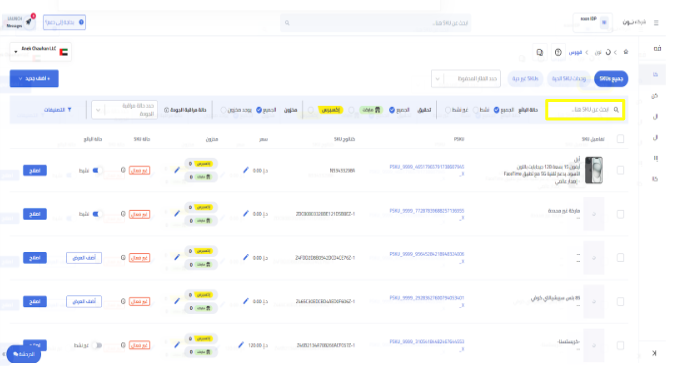Screen dimensions: 675x370
Task: Click the 'فهرس' breadcrumb link
Action: pyautogui.click(x=575, y=52)
